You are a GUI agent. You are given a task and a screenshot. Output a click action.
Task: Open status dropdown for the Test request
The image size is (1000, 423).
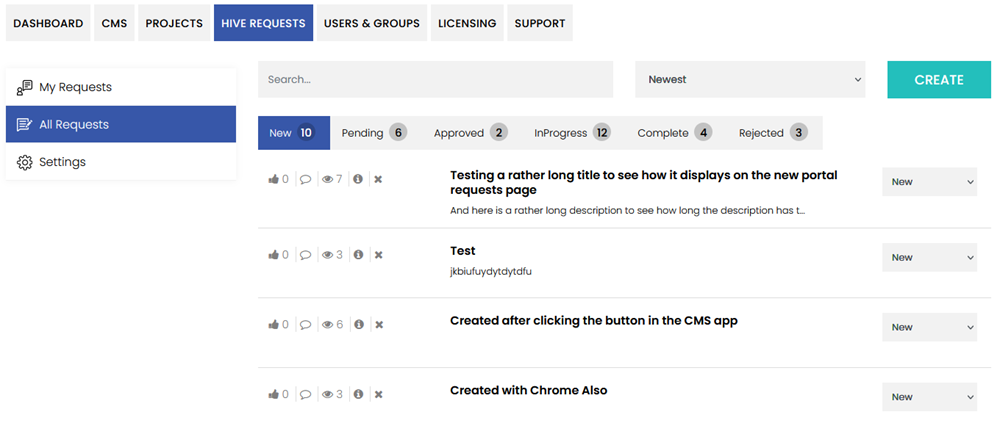(929, 257)
